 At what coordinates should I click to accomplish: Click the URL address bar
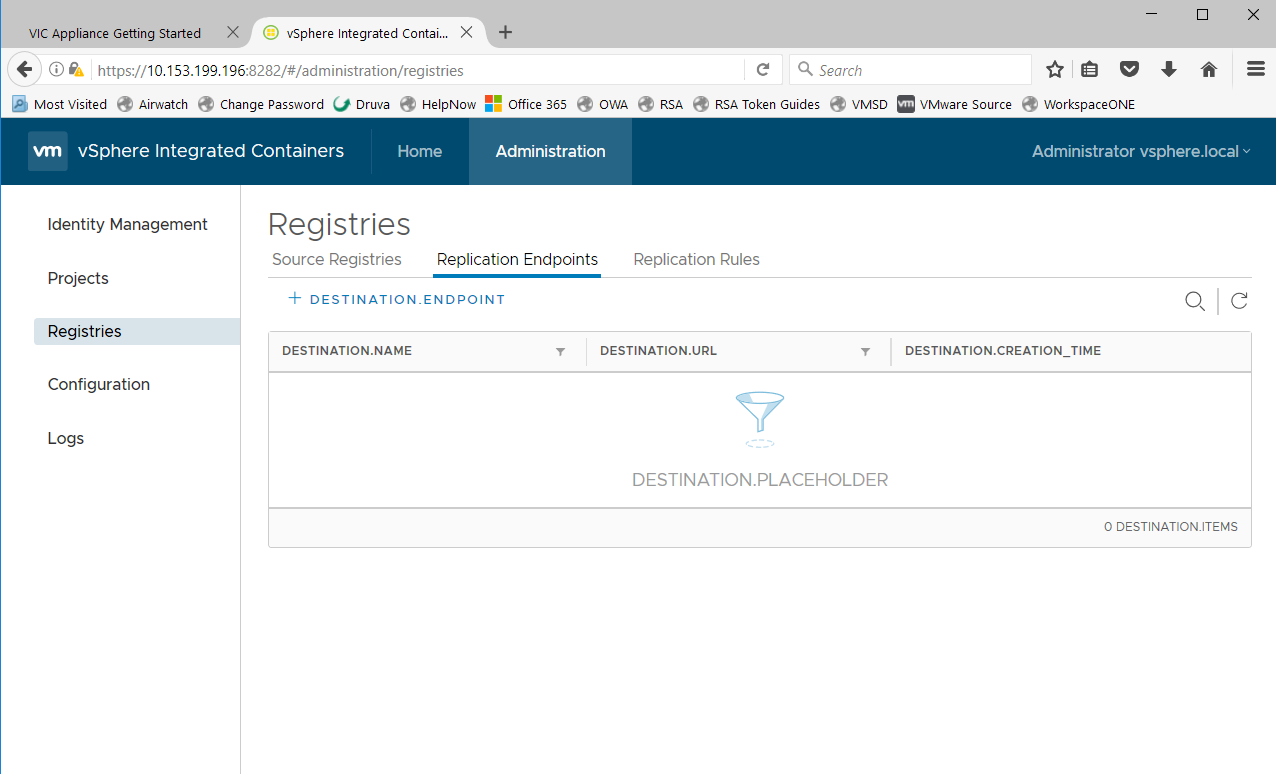coord(418,70)
